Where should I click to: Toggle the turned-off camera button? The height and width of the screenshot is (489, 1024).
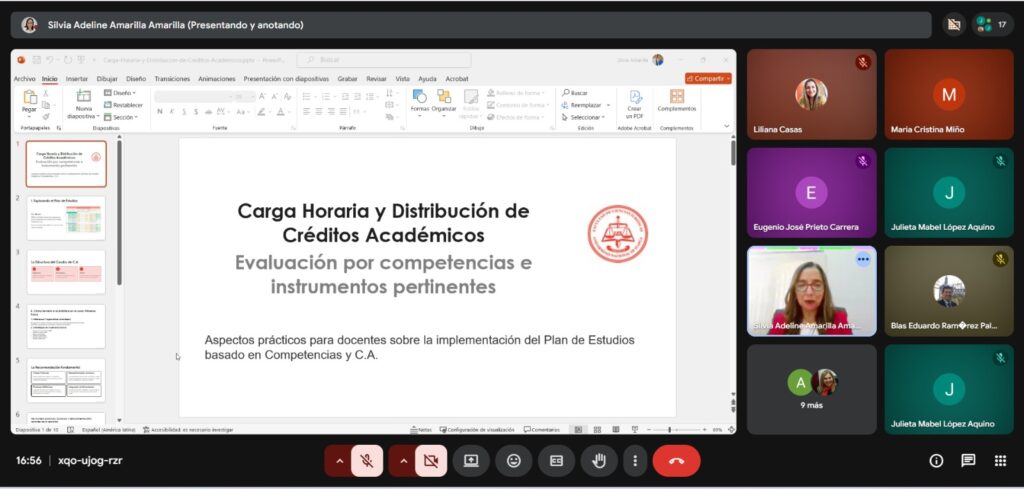[431, 461]
